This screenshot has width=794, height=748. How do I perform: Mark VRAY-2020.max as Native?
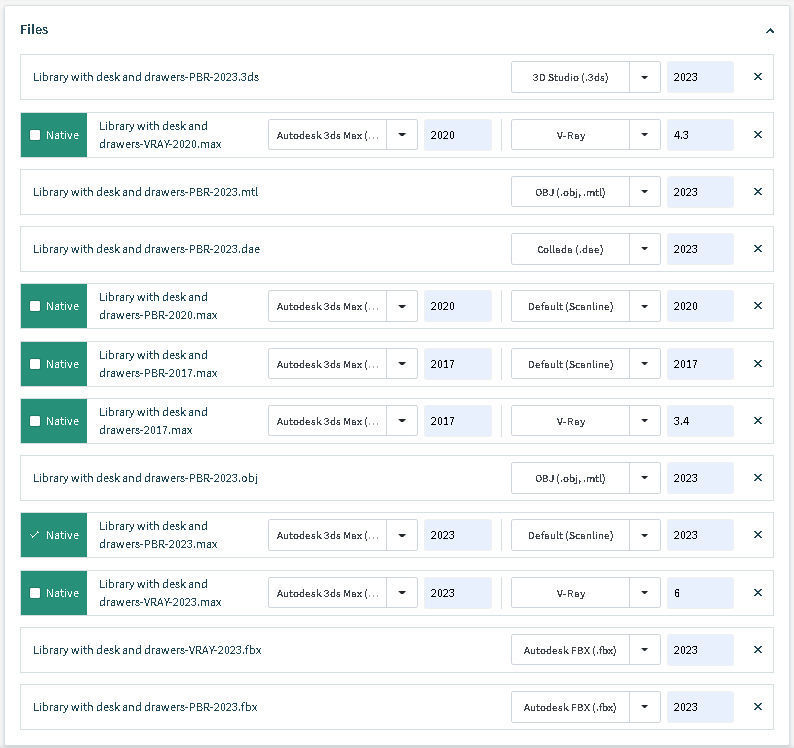coord(36,135)
